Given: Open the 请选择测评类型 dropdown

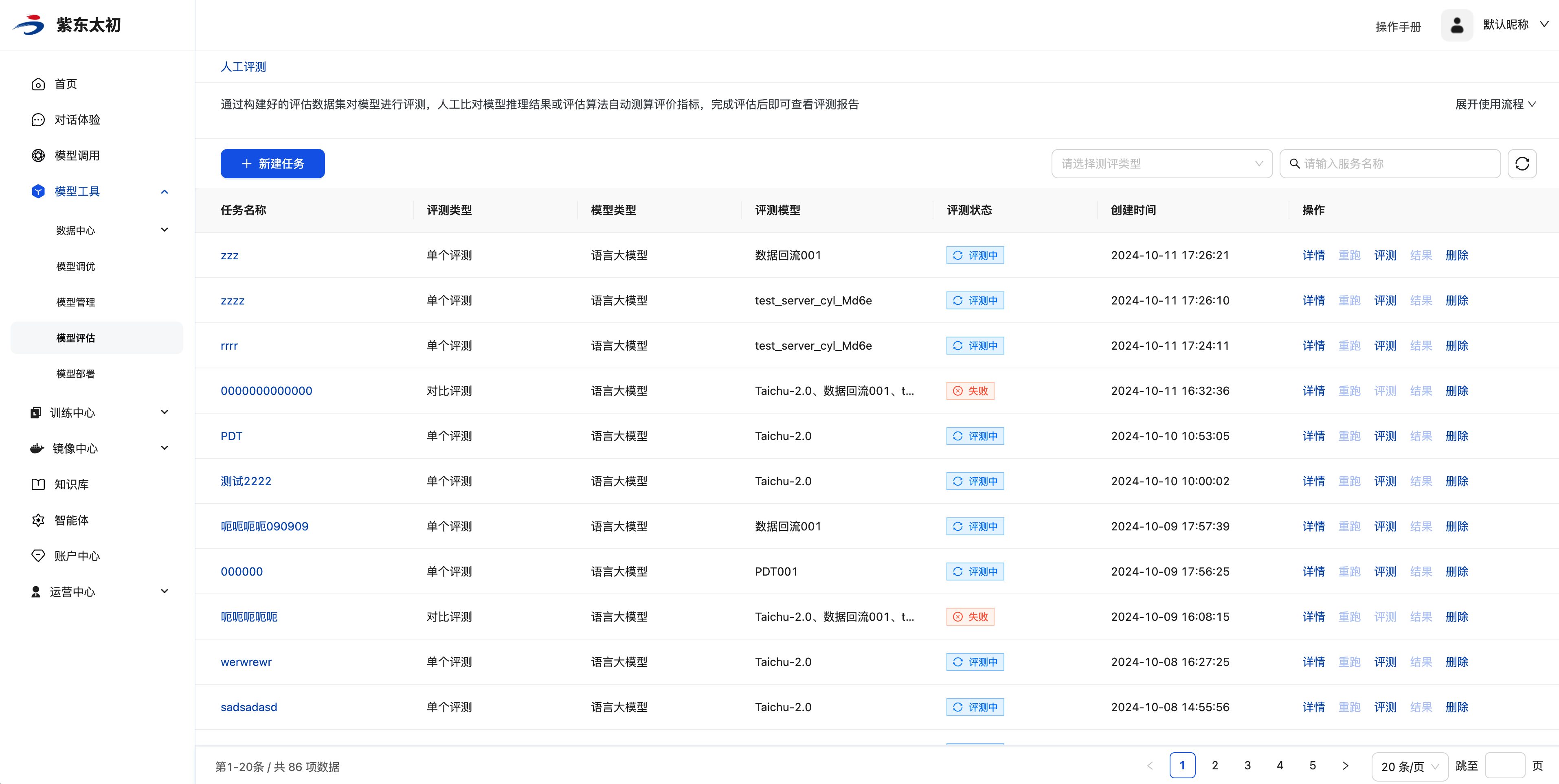Looking at the screenshot, I should pyautogui.click(x=1162, y=163).
